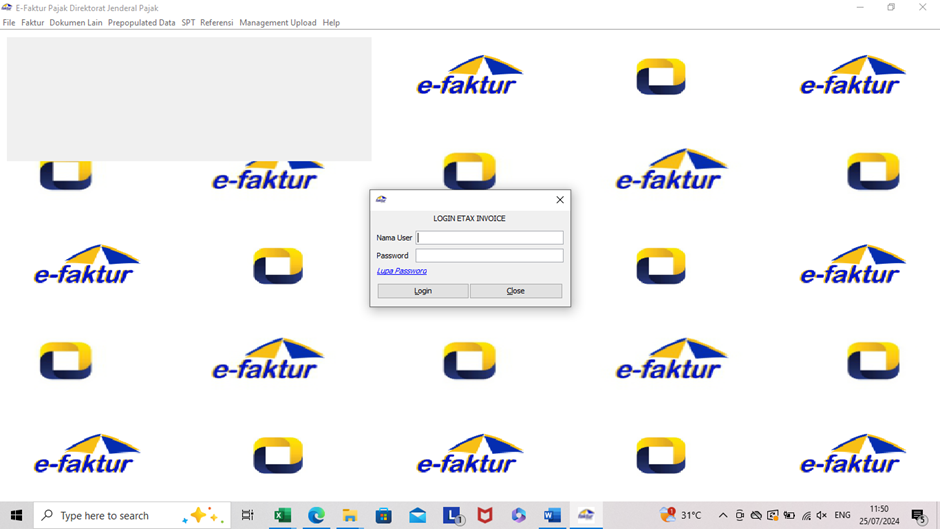Show hidden system tray icons

coord(723,515)
